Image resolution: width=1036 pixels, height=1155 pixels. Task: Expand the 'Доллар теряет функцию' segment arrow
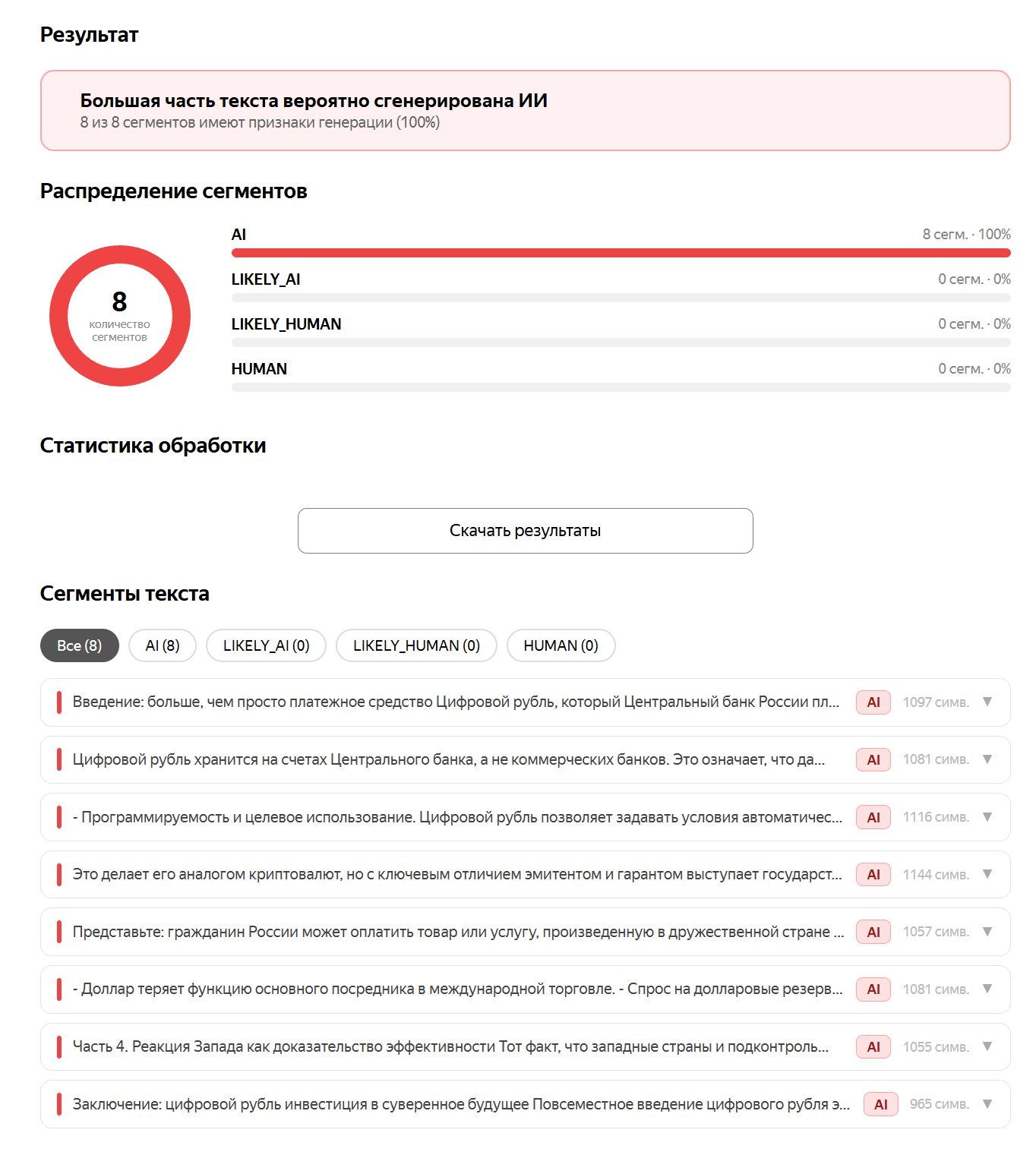[987, 989]
